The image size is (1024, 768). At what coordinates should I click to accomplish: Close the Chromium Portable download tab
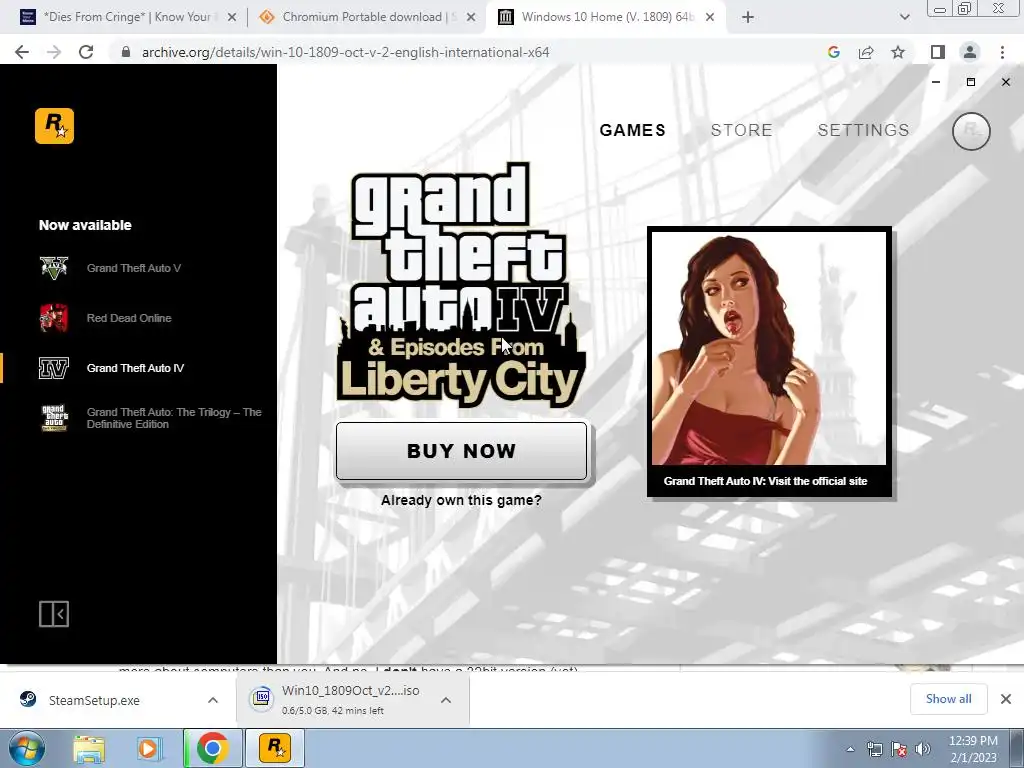click(471, 18)
